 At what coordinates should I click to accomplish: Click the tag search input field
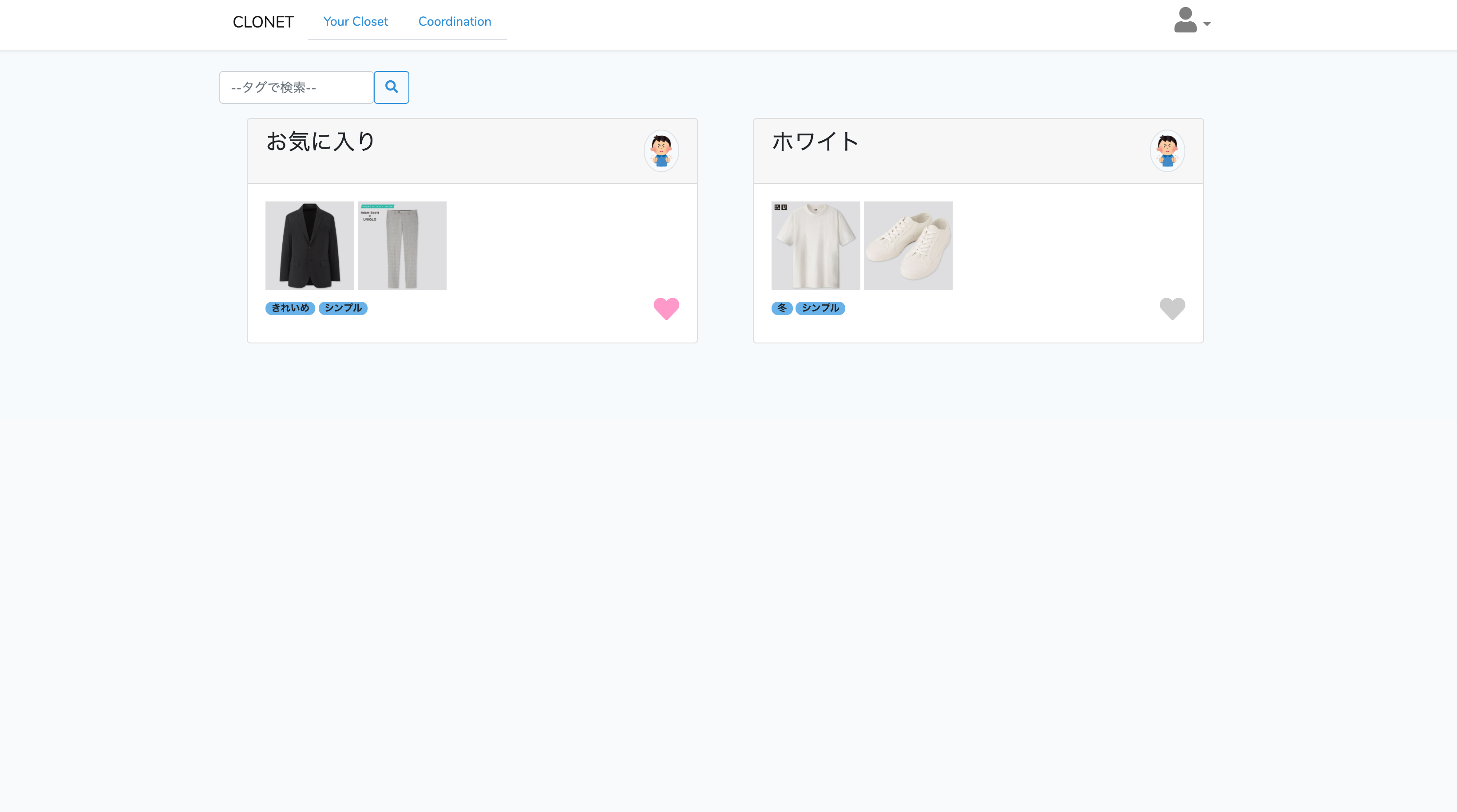(x=296, y=87)
